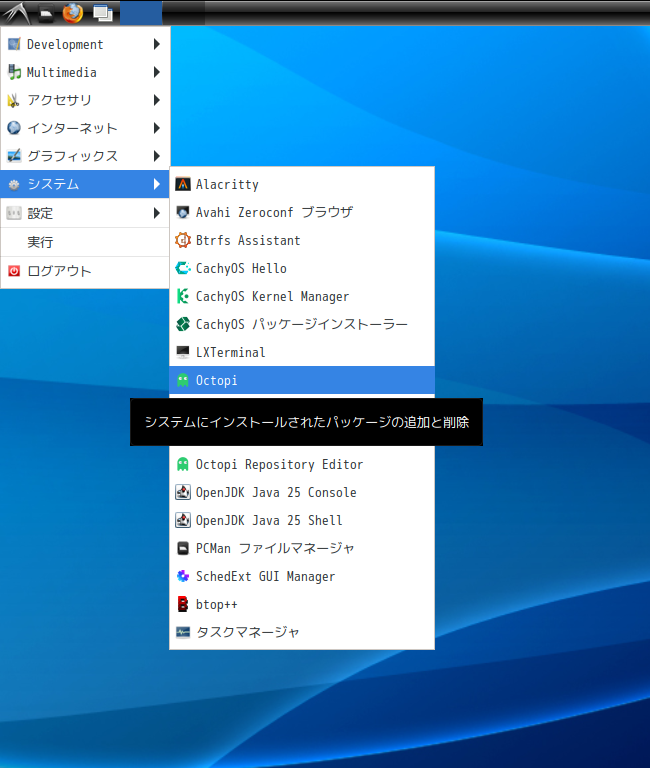
Task: Click the show desktop panel icon
Action: (x=103, y=13)
